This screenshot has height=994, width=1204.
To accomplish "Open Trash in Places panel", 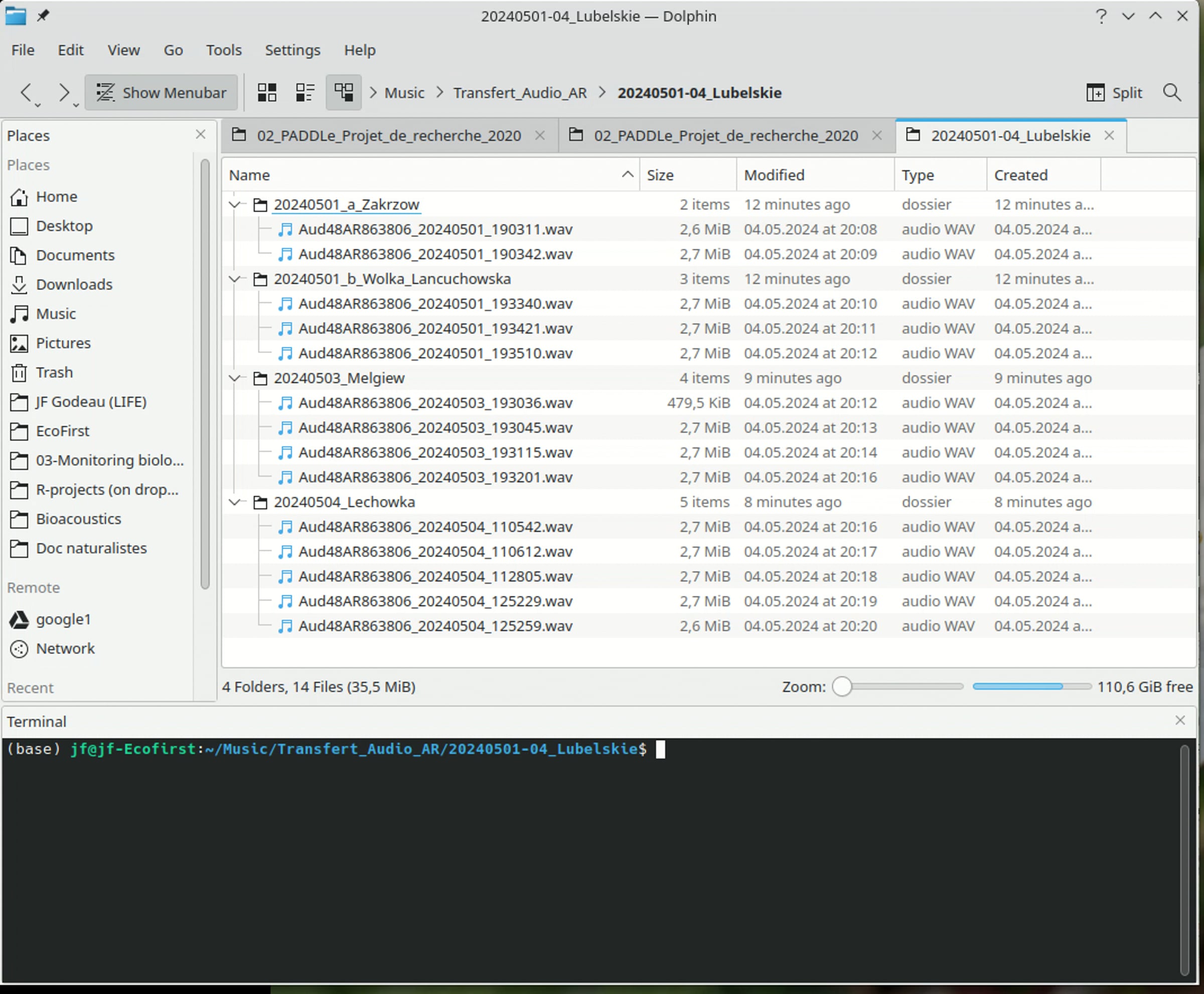I will (x=54, y=372).
